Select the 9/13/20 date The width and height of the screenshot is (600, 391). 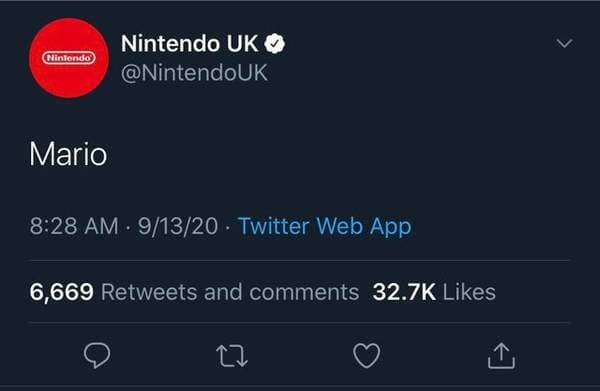point(178,226)
